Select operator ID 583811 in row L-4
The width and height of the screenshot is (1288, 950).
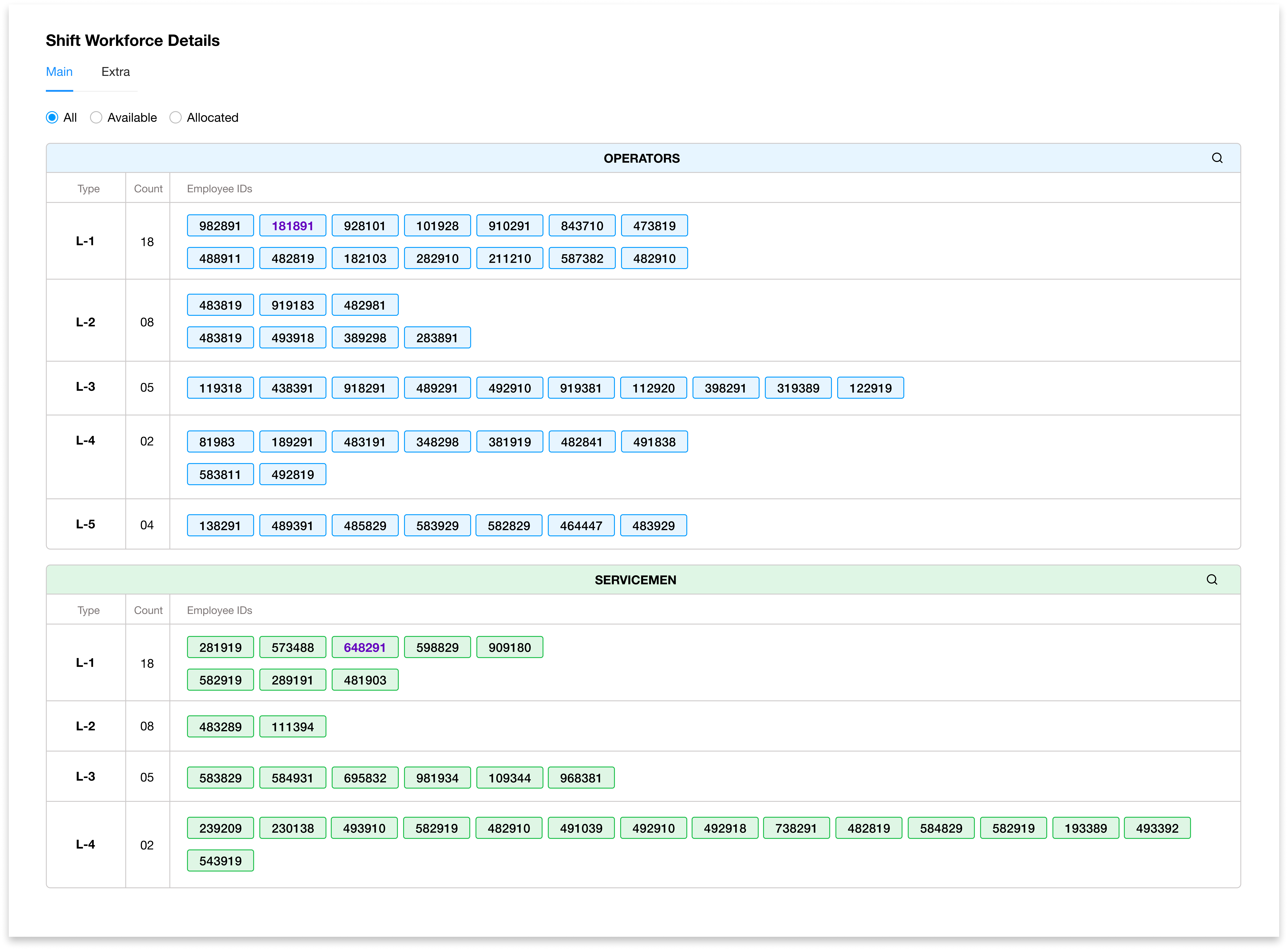coord(220,474)
